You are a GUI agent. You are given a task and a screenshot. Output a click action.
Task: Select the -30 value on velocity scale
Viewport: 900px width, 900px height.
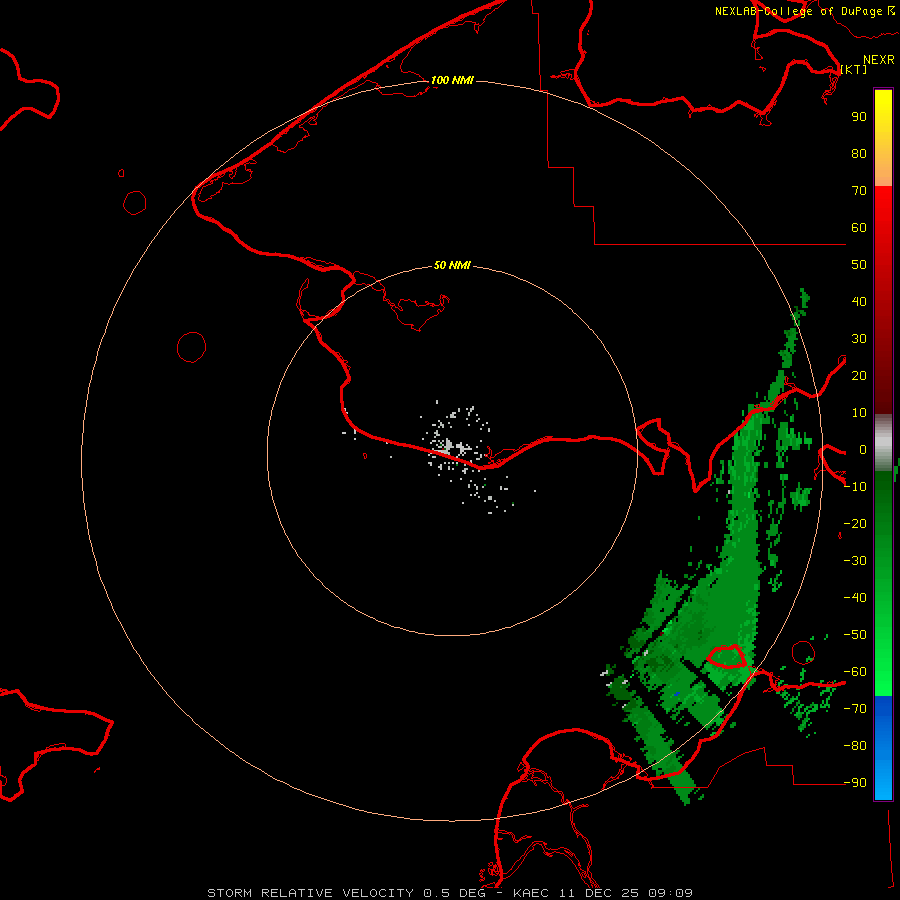[855, 561]
